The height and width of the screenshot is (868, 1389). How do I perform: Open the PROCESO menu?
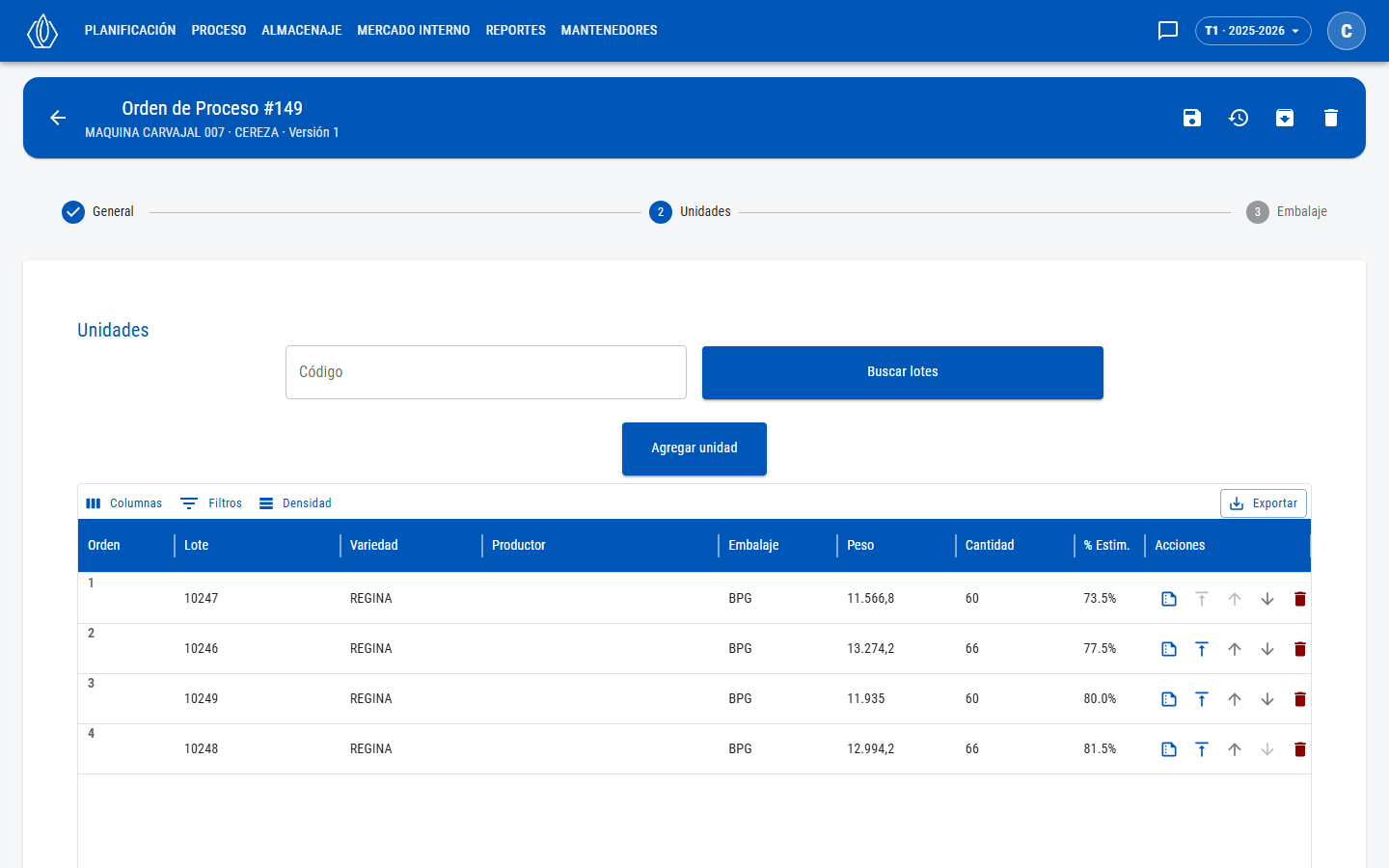(219, 31)
